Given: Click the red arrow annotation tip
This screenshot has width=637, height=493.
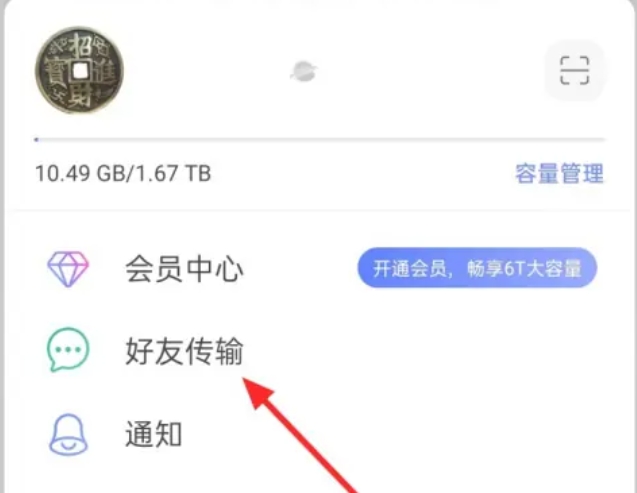Looking at the screenshot, I should point(245,380).
